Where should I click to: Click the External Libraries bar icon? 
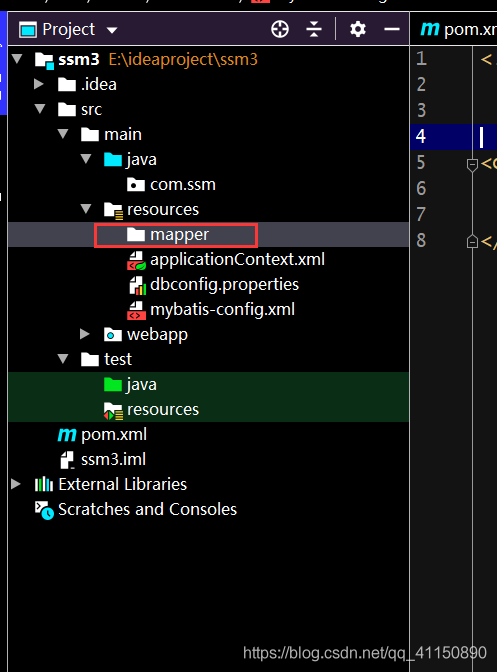click(44, 484)
